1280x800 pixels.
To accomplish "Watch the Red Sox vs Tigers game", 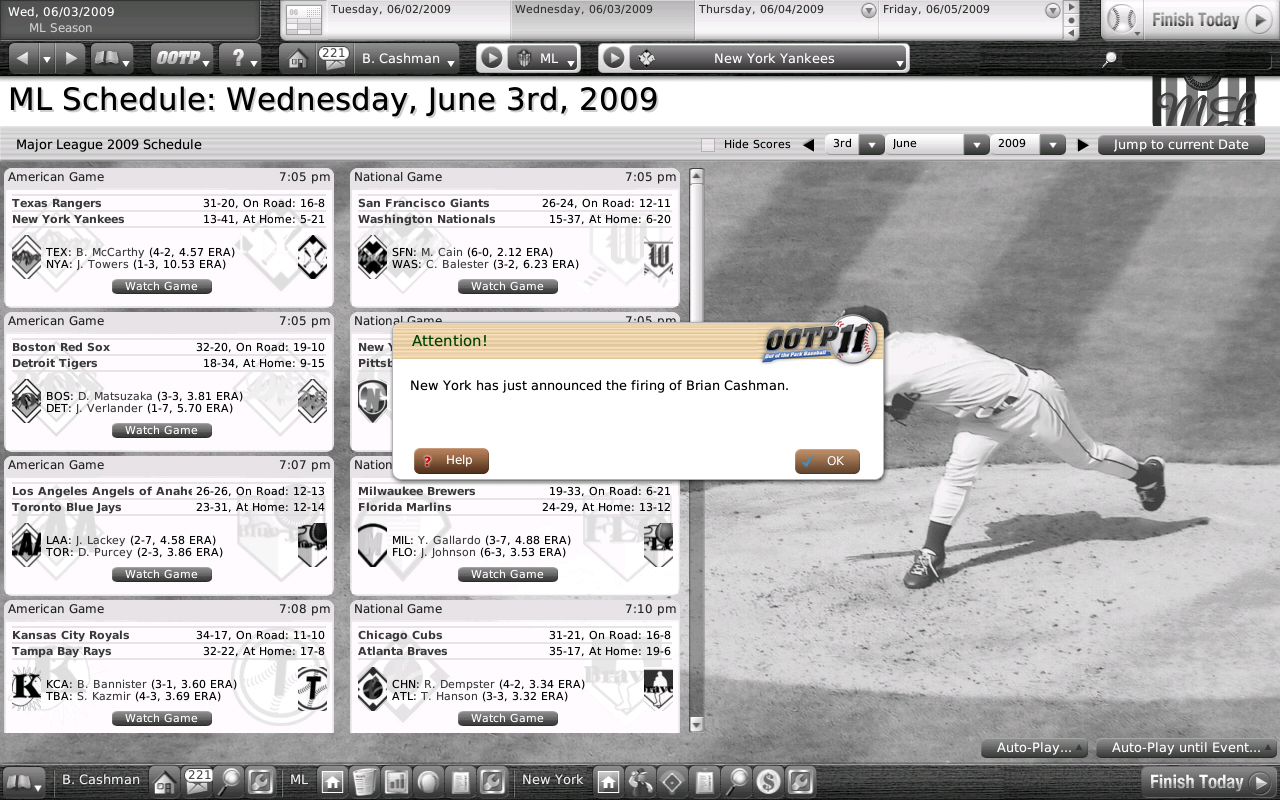I will coord(161,430).
